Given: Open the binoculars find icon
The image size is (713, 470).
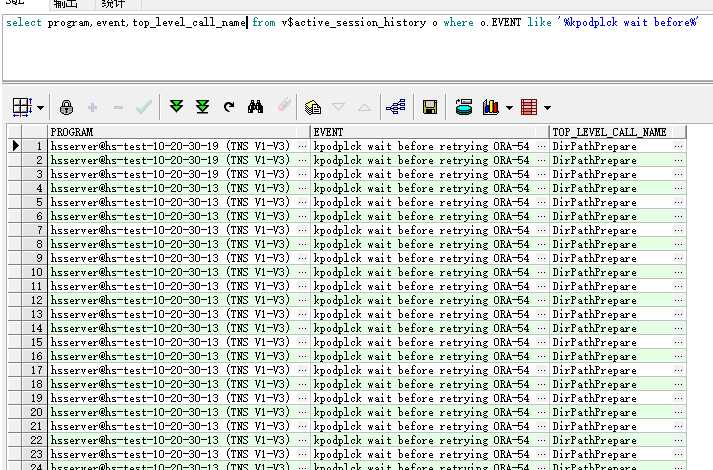Looking at the screenshot, I should click(256, 107).
